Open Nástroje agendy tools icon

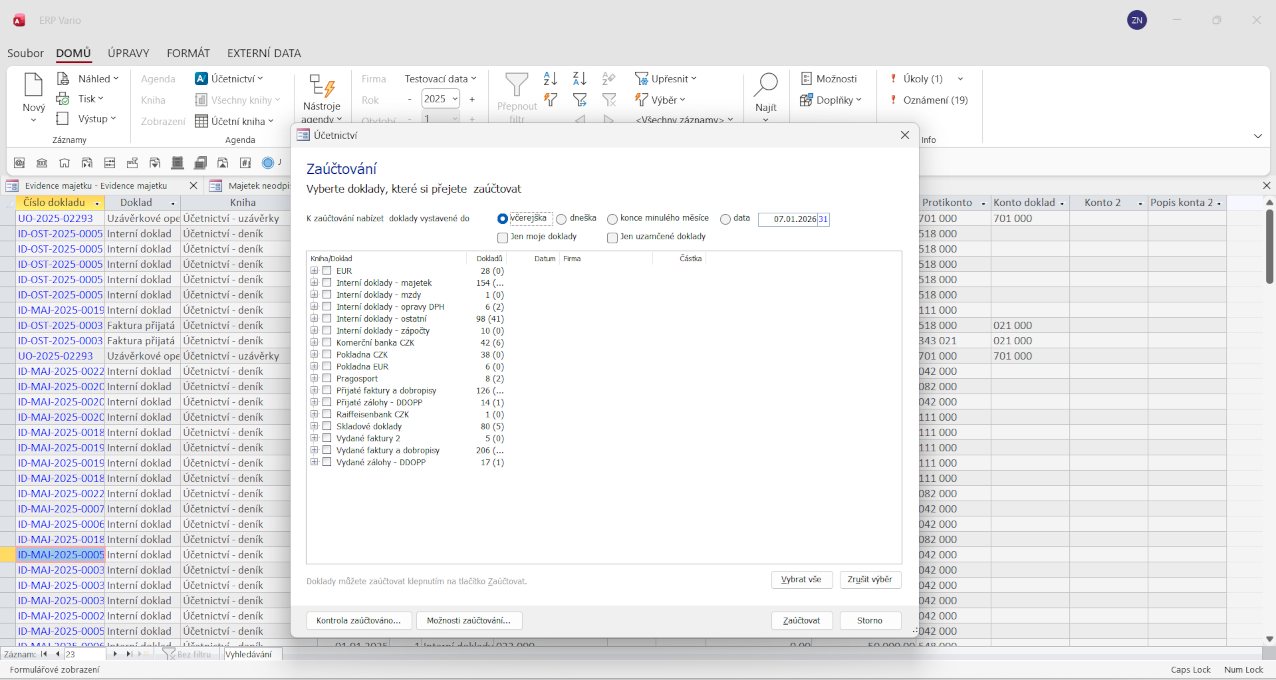[321, 86]
